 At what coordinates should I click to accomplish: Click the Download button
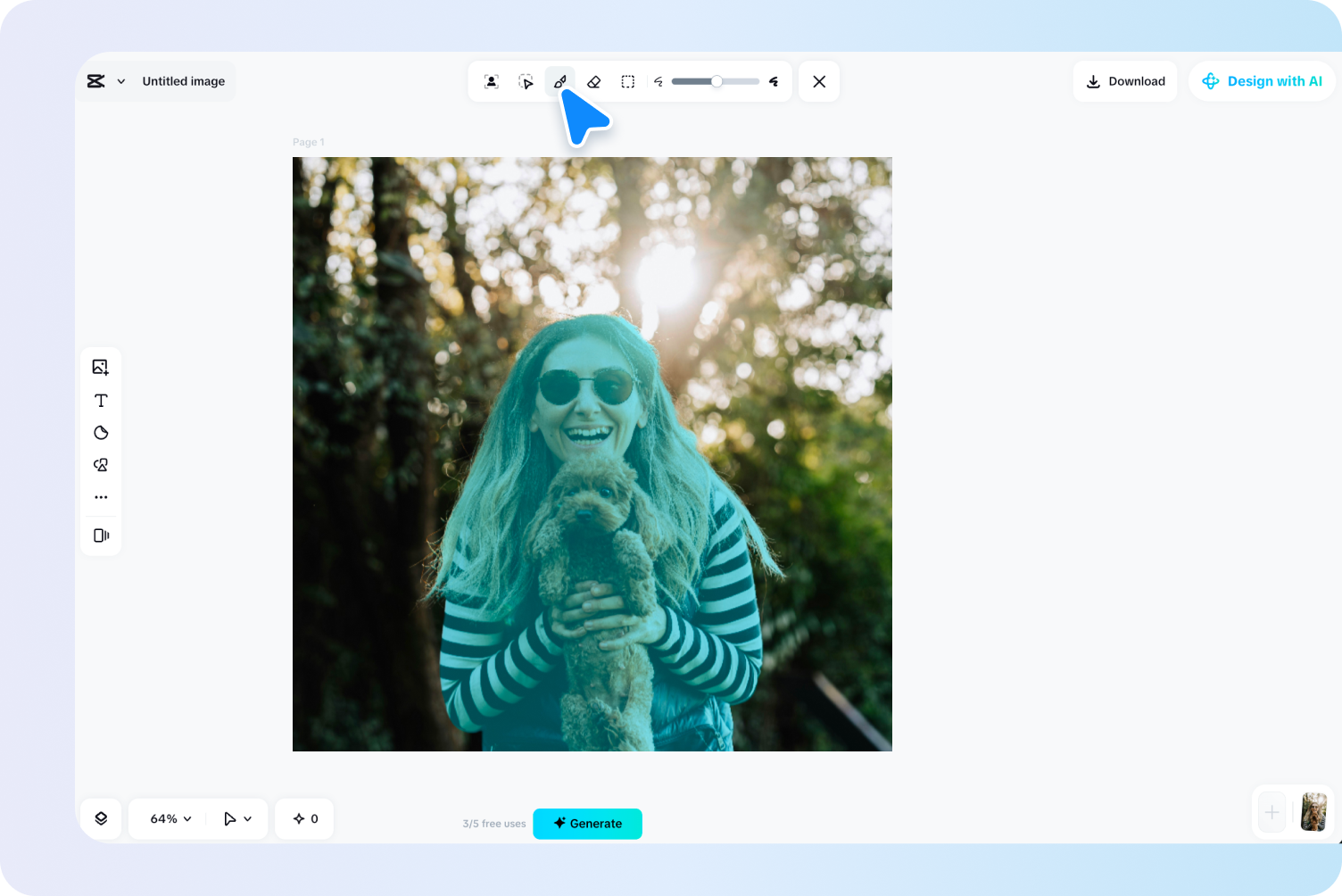click(1125, 81)
